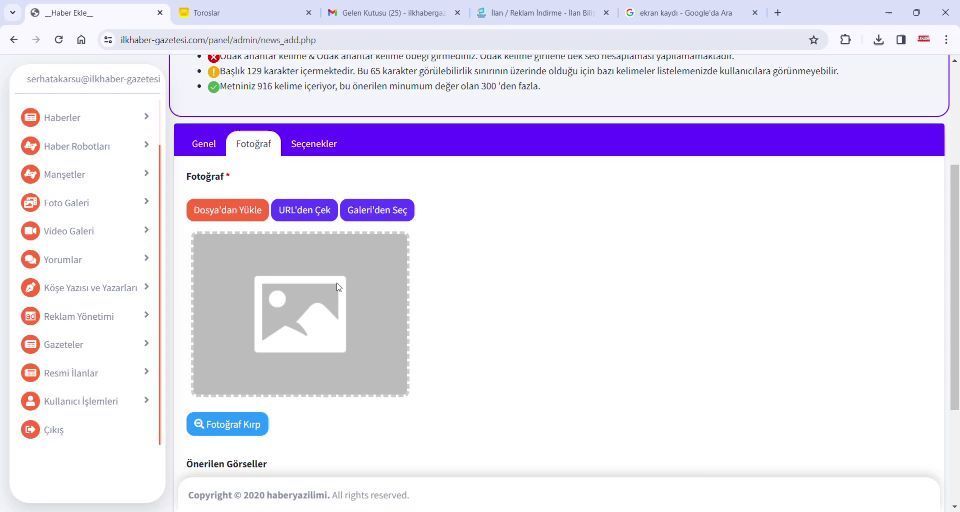Click the Yorumlar speech bubble icon

tap(31, 260)
